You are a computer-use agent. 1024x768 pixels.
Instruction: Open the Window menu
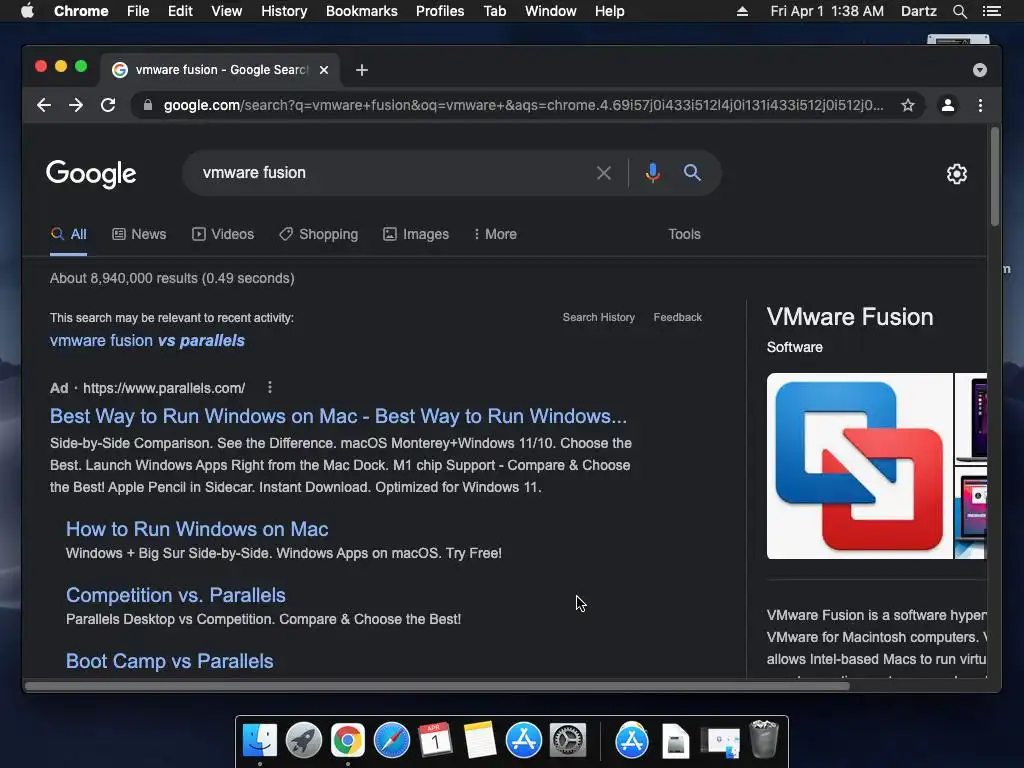coord(551,11)
